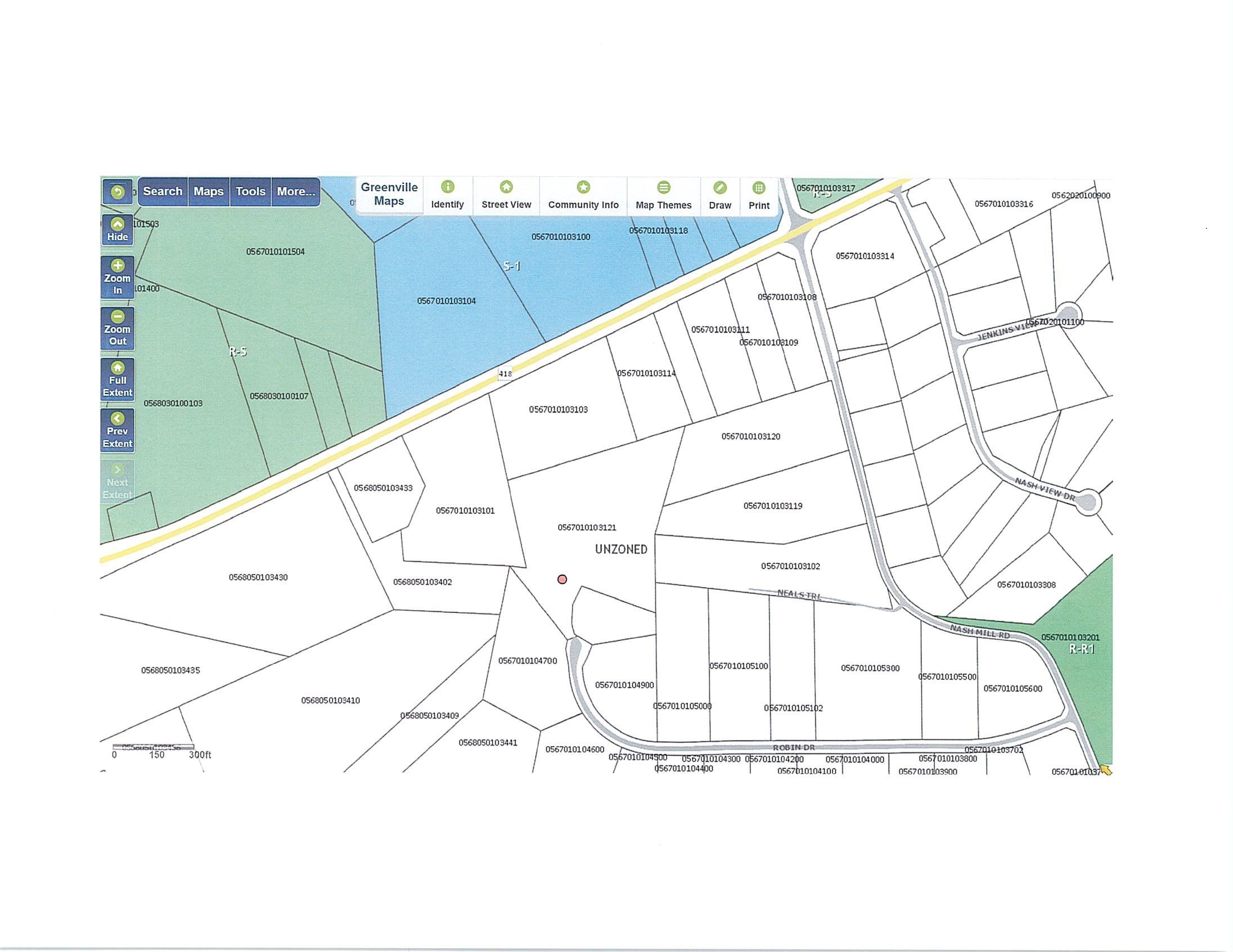
Task: Open the Search menu
Action: point(163,191)
